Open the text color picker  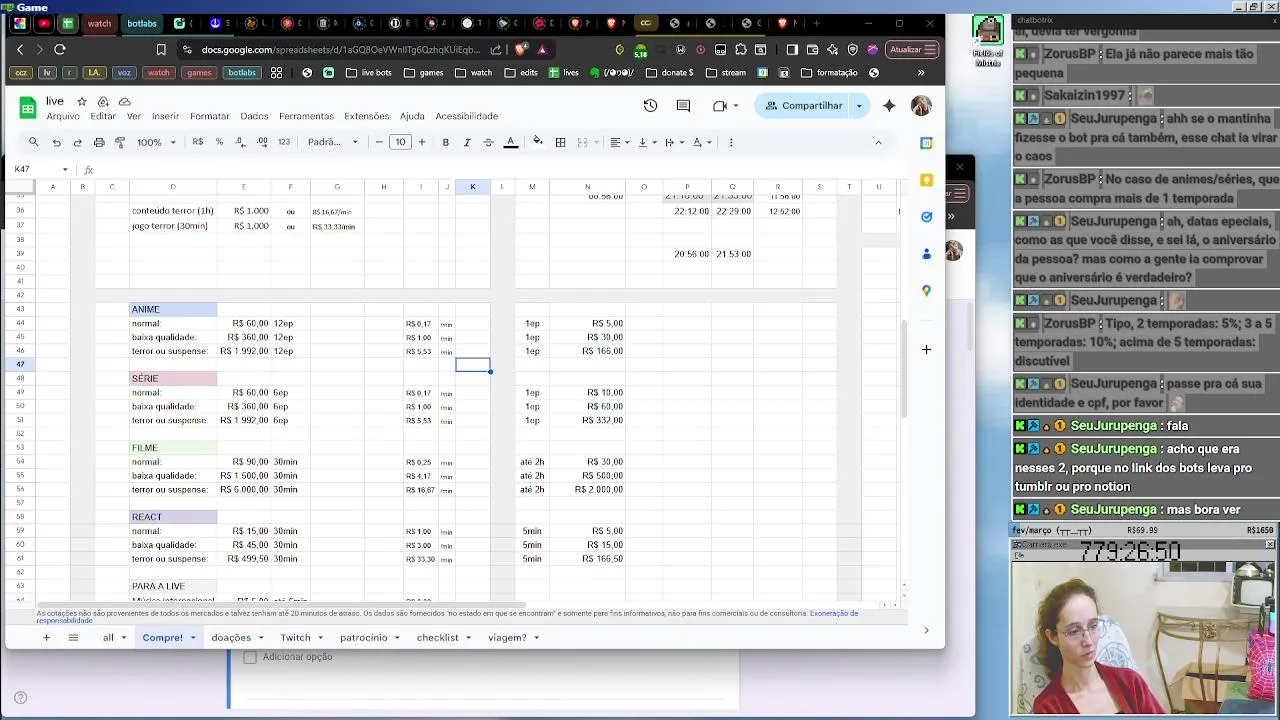pos(511,142)
